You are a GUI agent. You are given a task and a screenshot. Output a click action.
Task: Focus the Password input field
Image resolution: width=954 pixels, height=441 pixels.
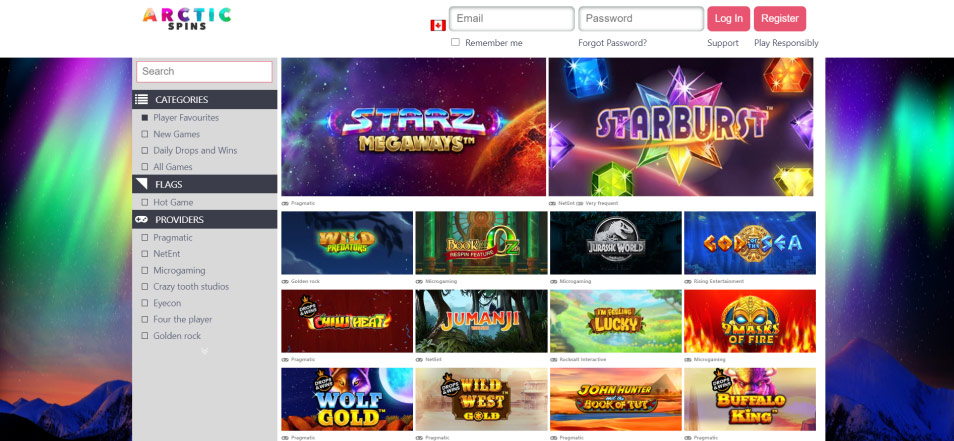pos(641,19)
